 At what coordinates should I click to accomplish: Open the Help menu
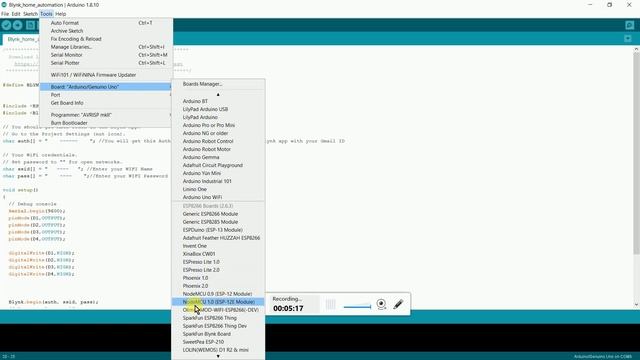click(x=60, y=14)
